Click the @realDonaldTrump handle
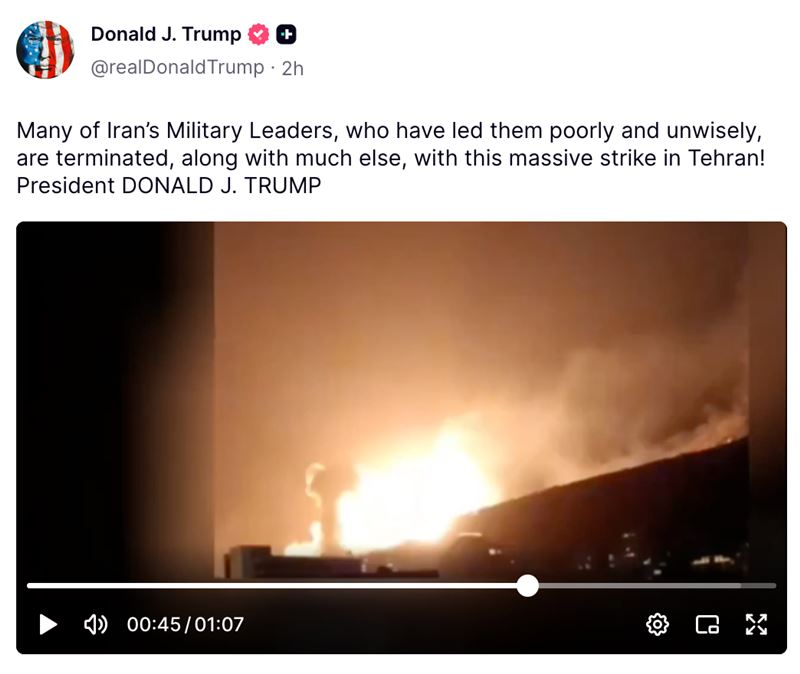800x674 pixels. [x=178, y=67]
